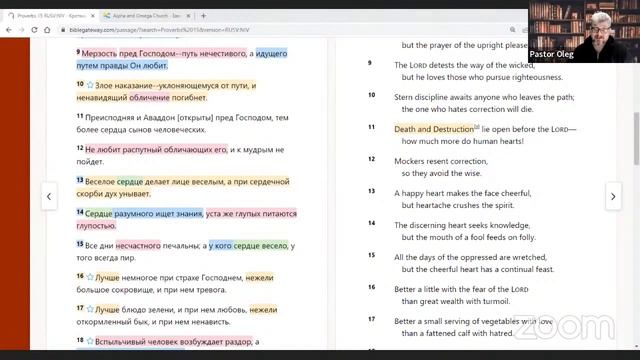Click 'большое сокровище, и при нем тревога.'

point(151,290)
